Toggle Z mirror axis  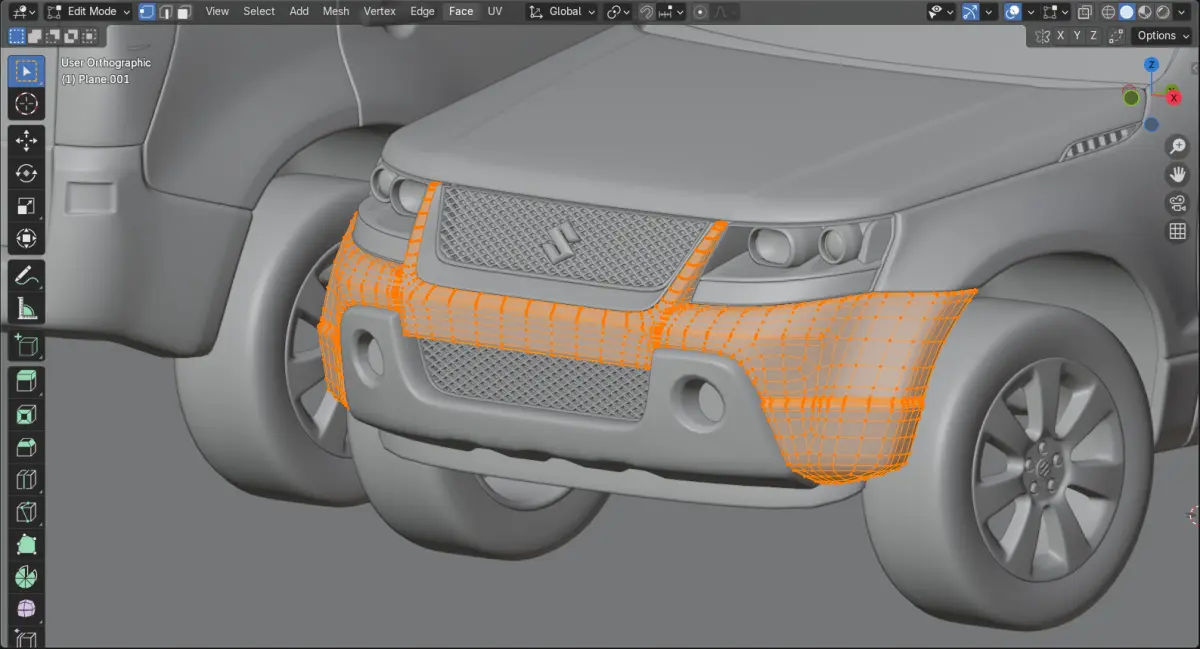pyautogui.click(x=1093, y=36)
